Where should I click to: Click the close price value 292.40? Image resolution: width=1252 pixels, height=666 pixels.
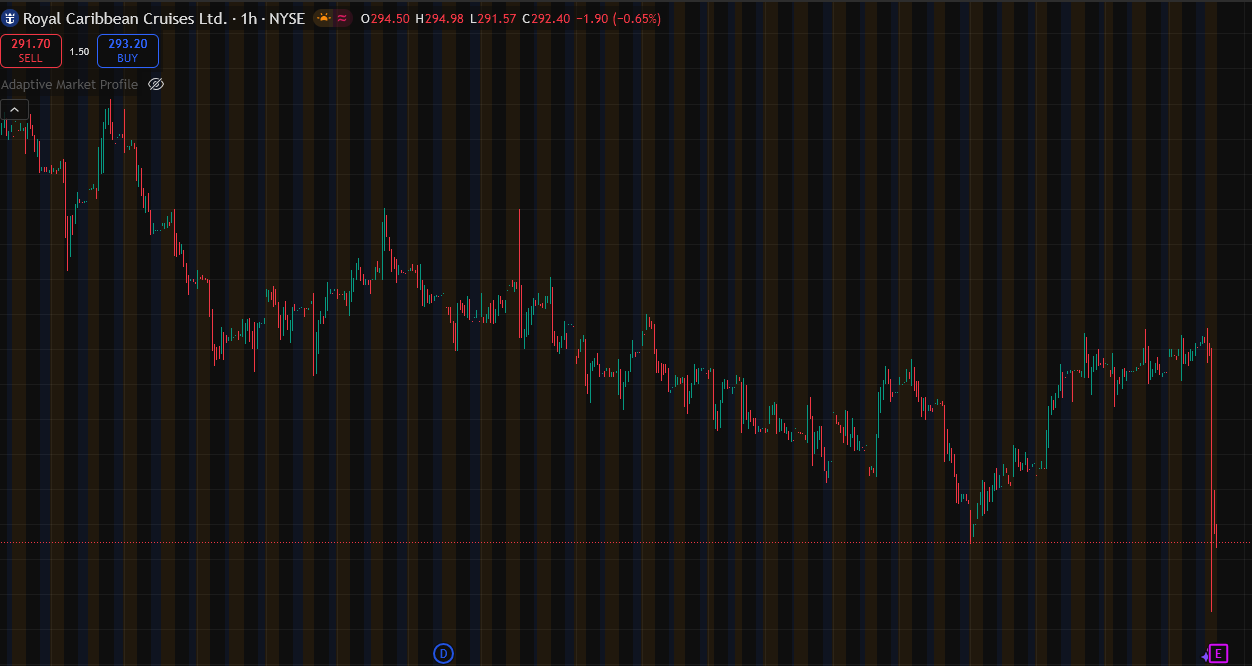tap(551, 18)
